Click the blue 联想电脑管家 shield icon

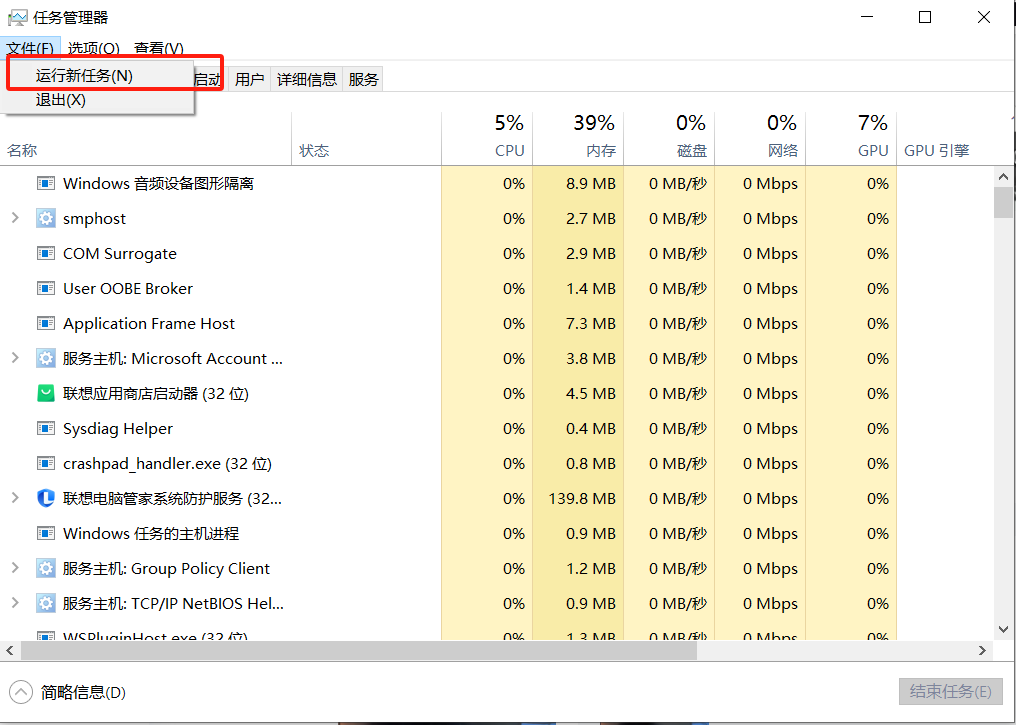click(x=45, y=498)
